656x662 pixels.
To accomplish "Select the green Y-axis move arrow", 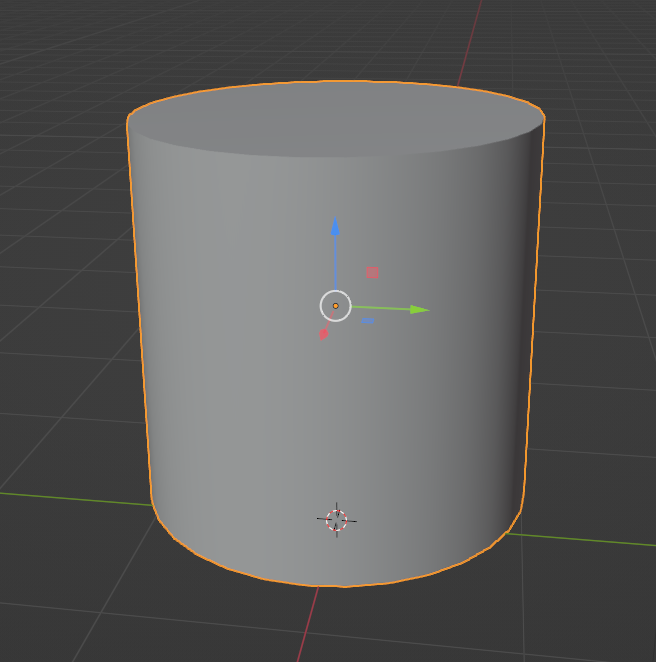I will coord(419,310).
